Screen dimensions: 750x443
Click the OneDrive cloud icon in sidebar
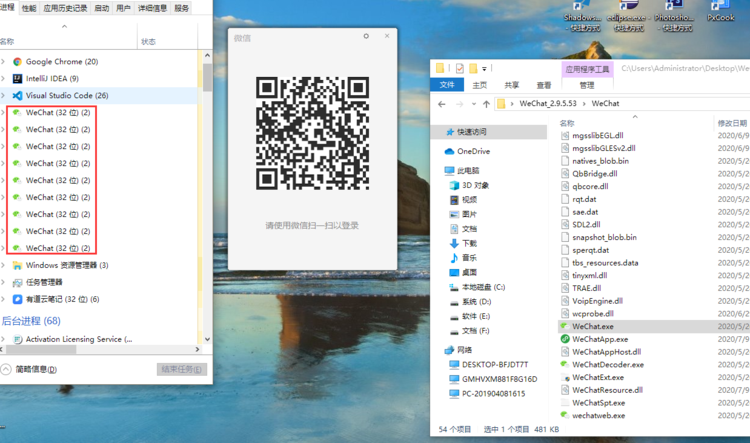tap(449, 151)
